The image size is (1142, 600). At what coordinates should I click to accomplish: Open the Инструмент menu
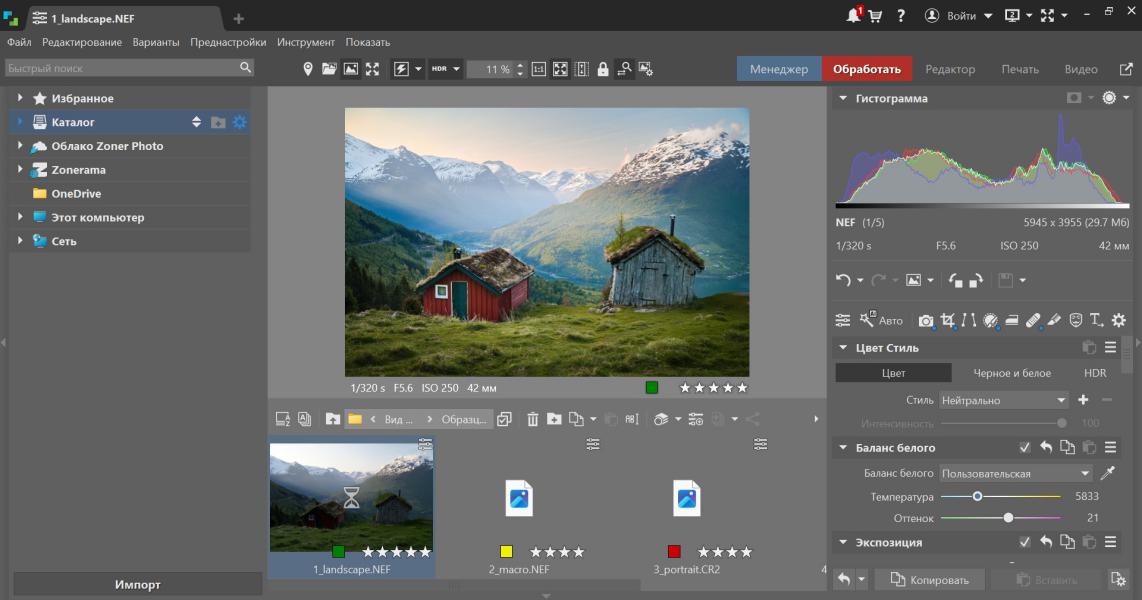[306, 42]
